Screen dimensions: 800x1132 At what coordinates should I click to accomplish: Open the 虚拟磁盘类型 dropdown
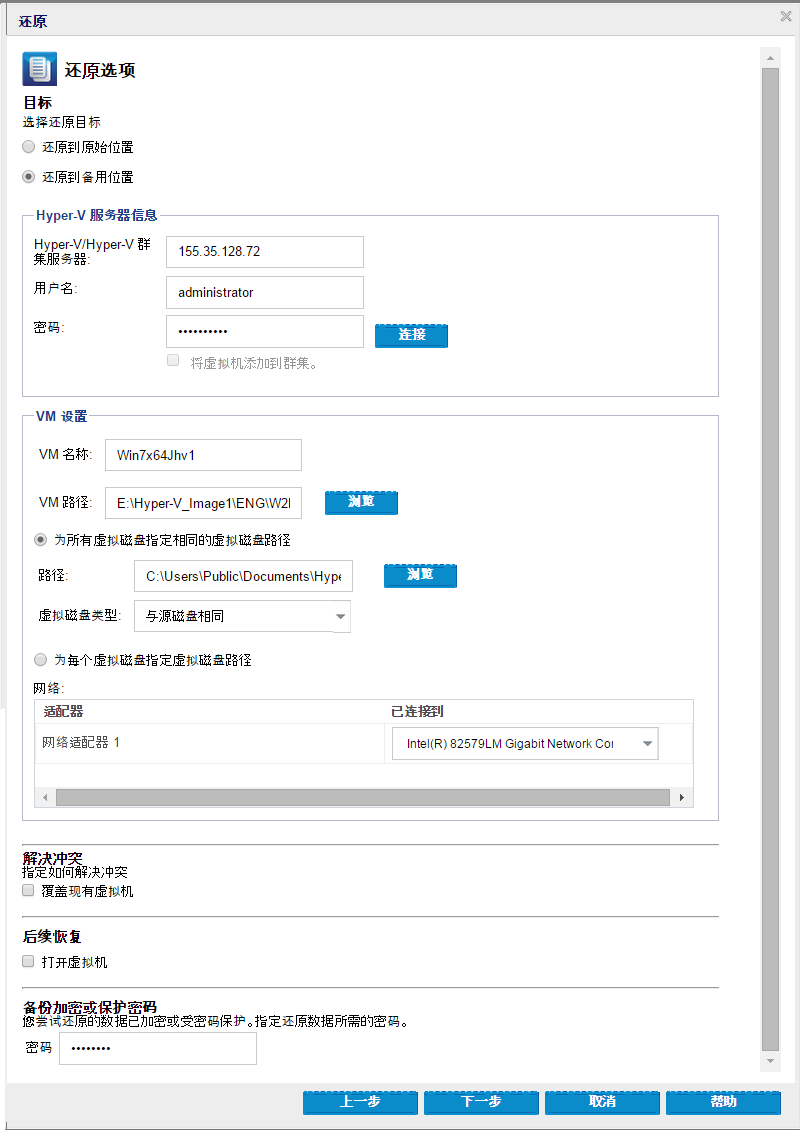click(x=340, y=616)
